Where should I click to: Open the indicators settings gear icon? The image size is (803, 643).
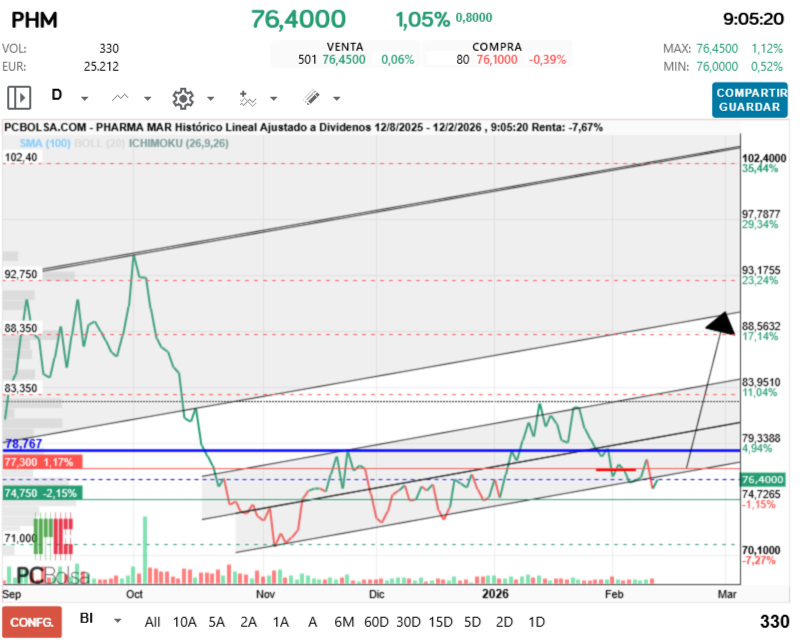tap(183, 98)
